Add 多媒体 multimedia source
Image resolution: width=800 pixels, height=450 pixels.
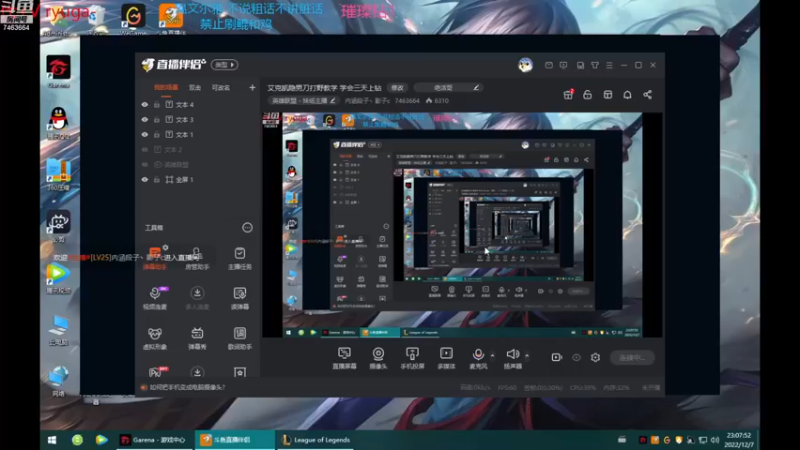pos(446,358)
